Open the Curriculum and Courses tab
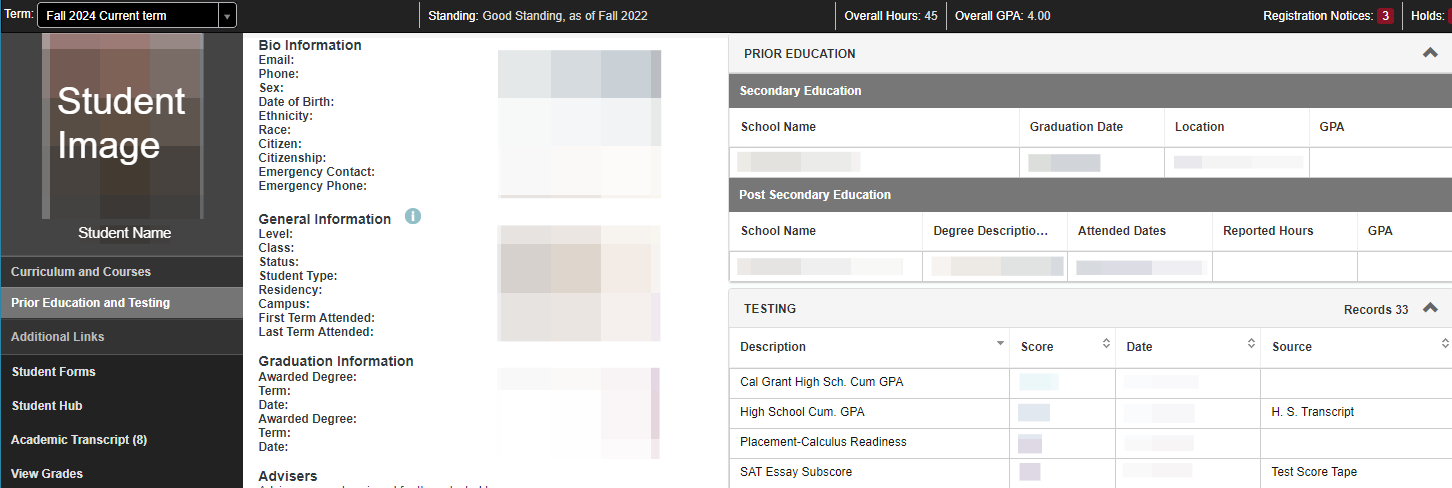1452x488 pixels. 121,272
